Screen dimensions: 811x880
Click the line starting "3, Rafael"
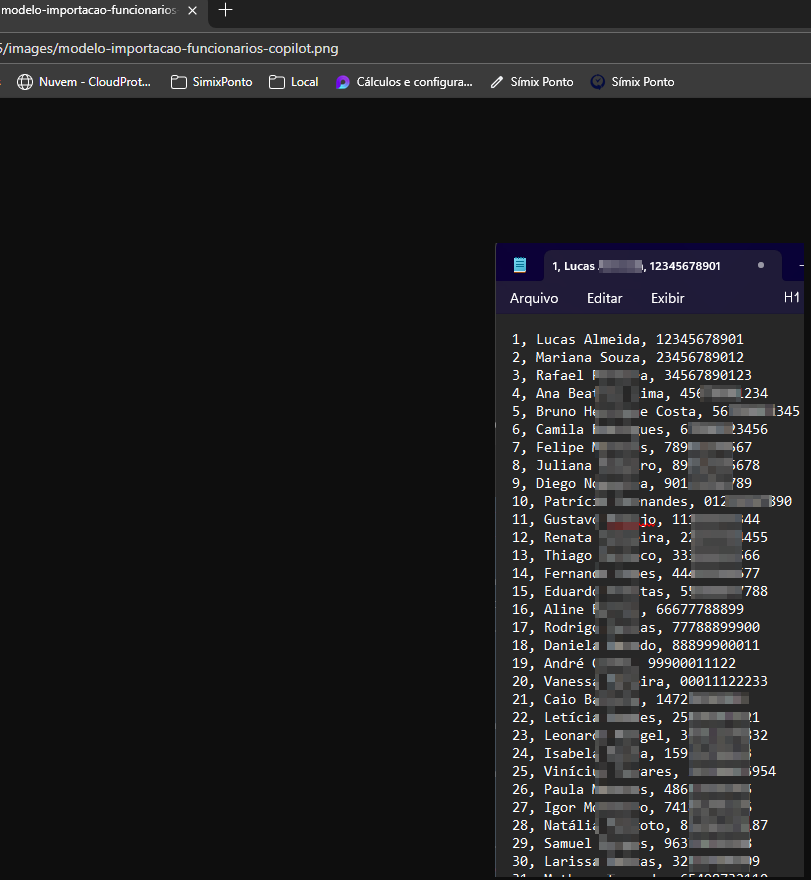click(631, 375)
